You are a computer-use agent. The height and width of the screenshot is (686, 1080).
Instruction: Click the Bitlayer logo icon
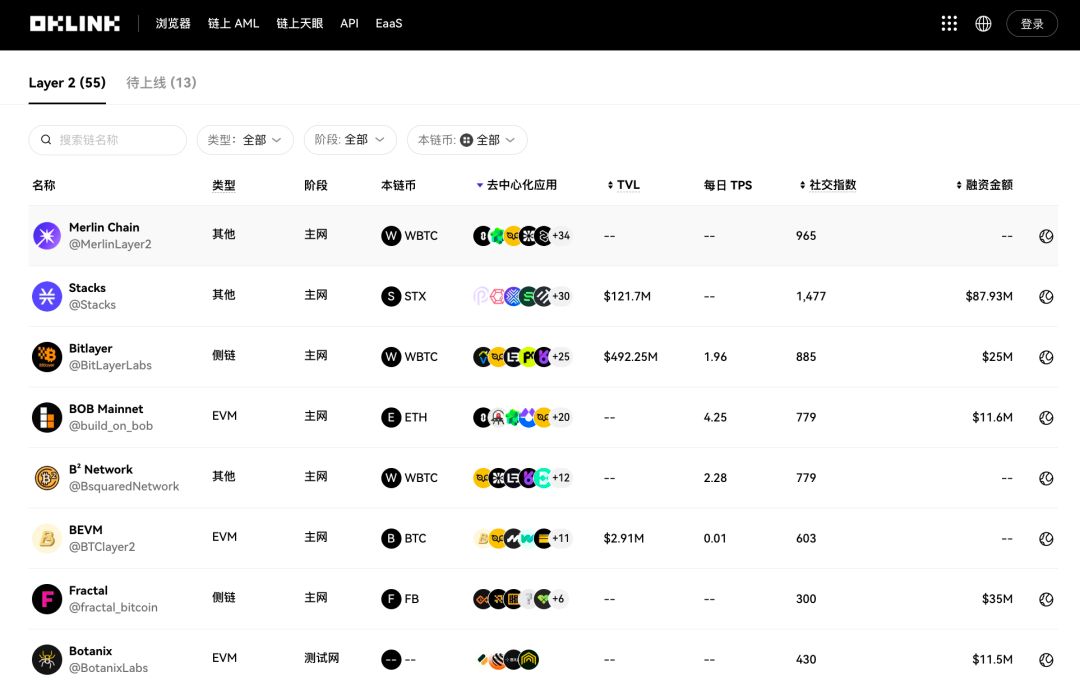tap(47, 357)
